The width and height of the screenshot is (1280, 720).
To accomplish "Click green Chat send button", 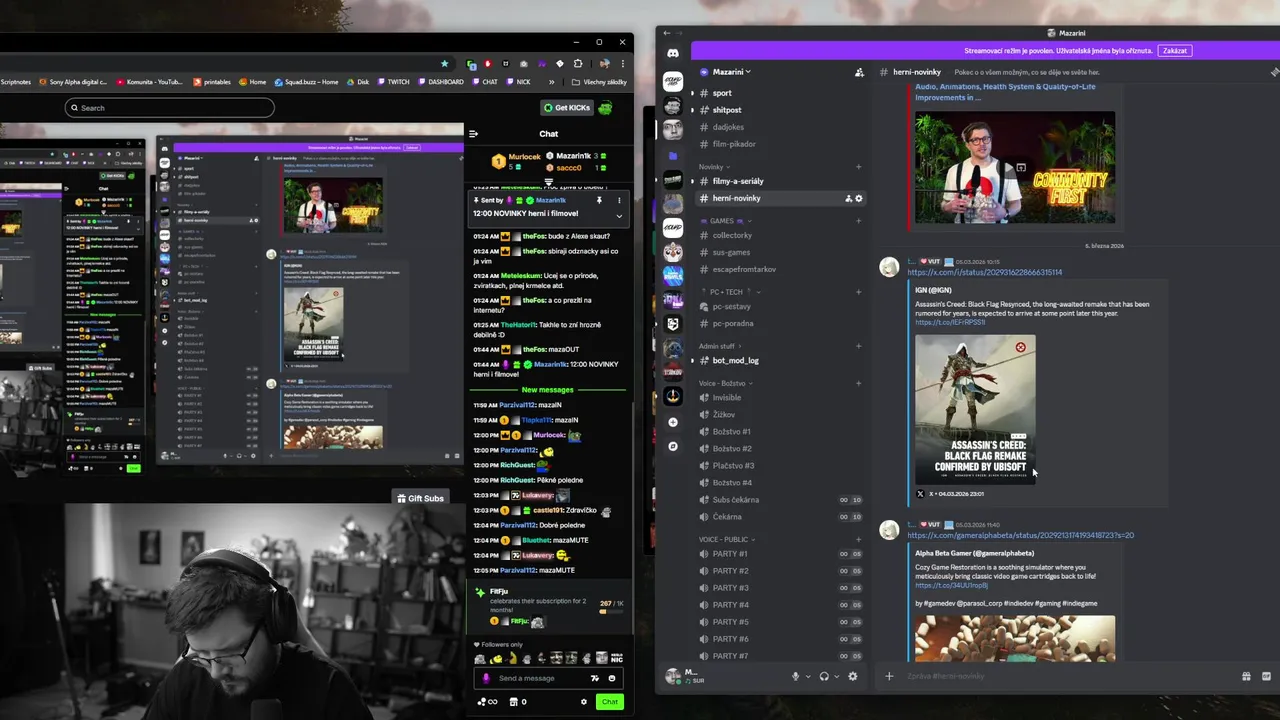I will coord(609,702).
